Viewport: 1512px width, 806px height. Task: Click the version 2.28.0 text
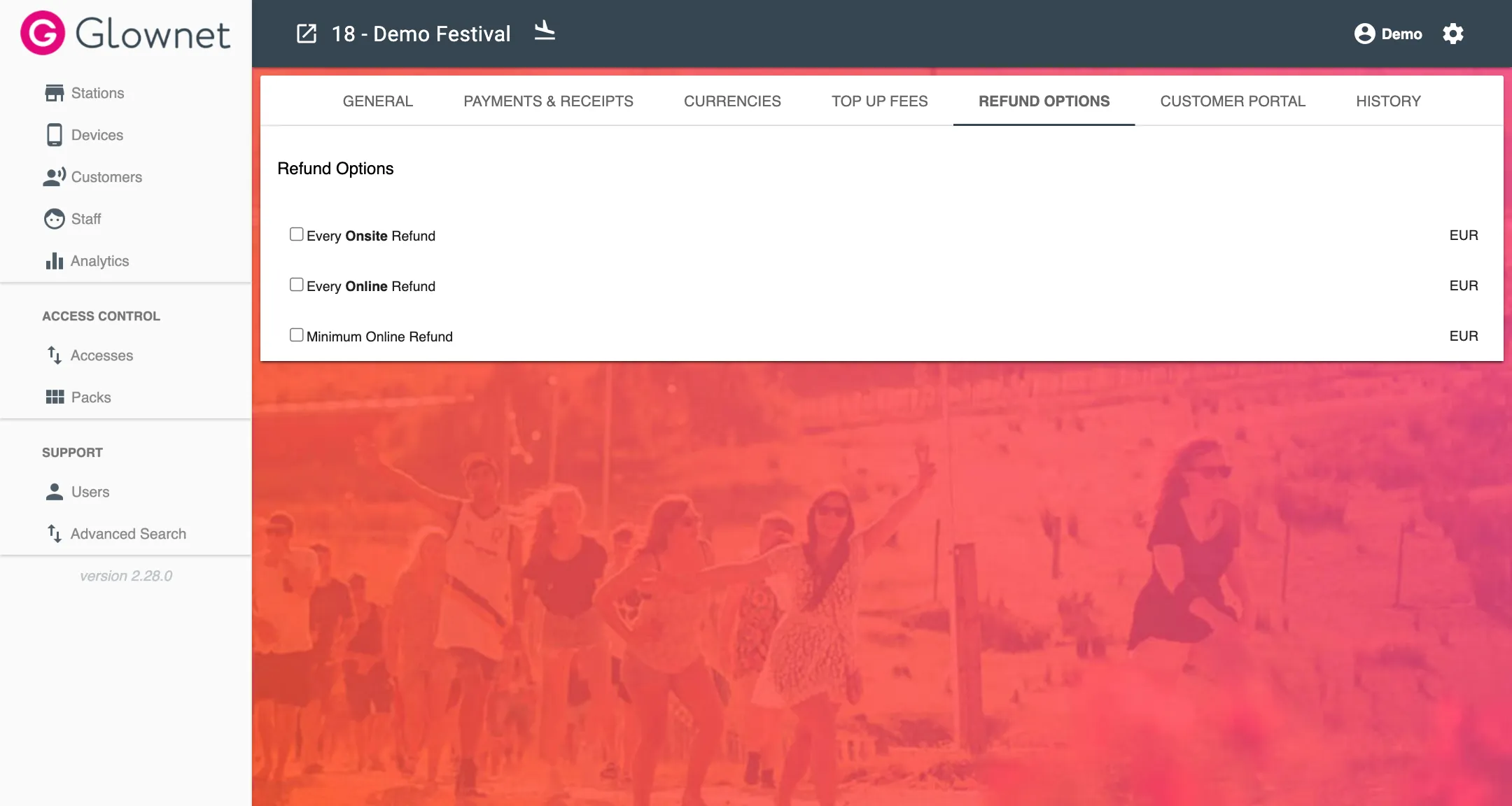[x=126, y=576]
